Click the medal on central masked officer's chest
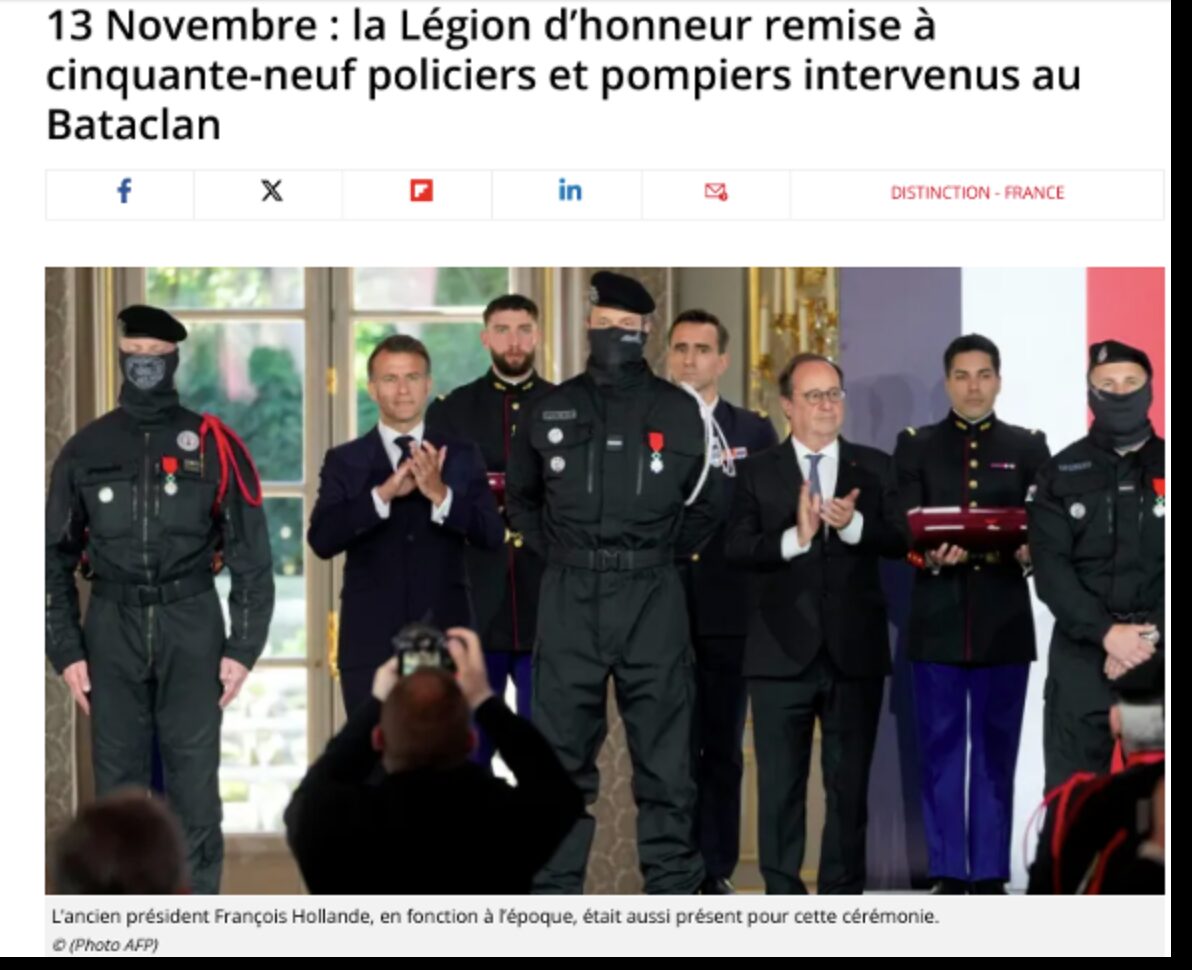Image resolution: width=1192 pixels, height=970 pixels. pyautogui.click(x=655, y=453)
